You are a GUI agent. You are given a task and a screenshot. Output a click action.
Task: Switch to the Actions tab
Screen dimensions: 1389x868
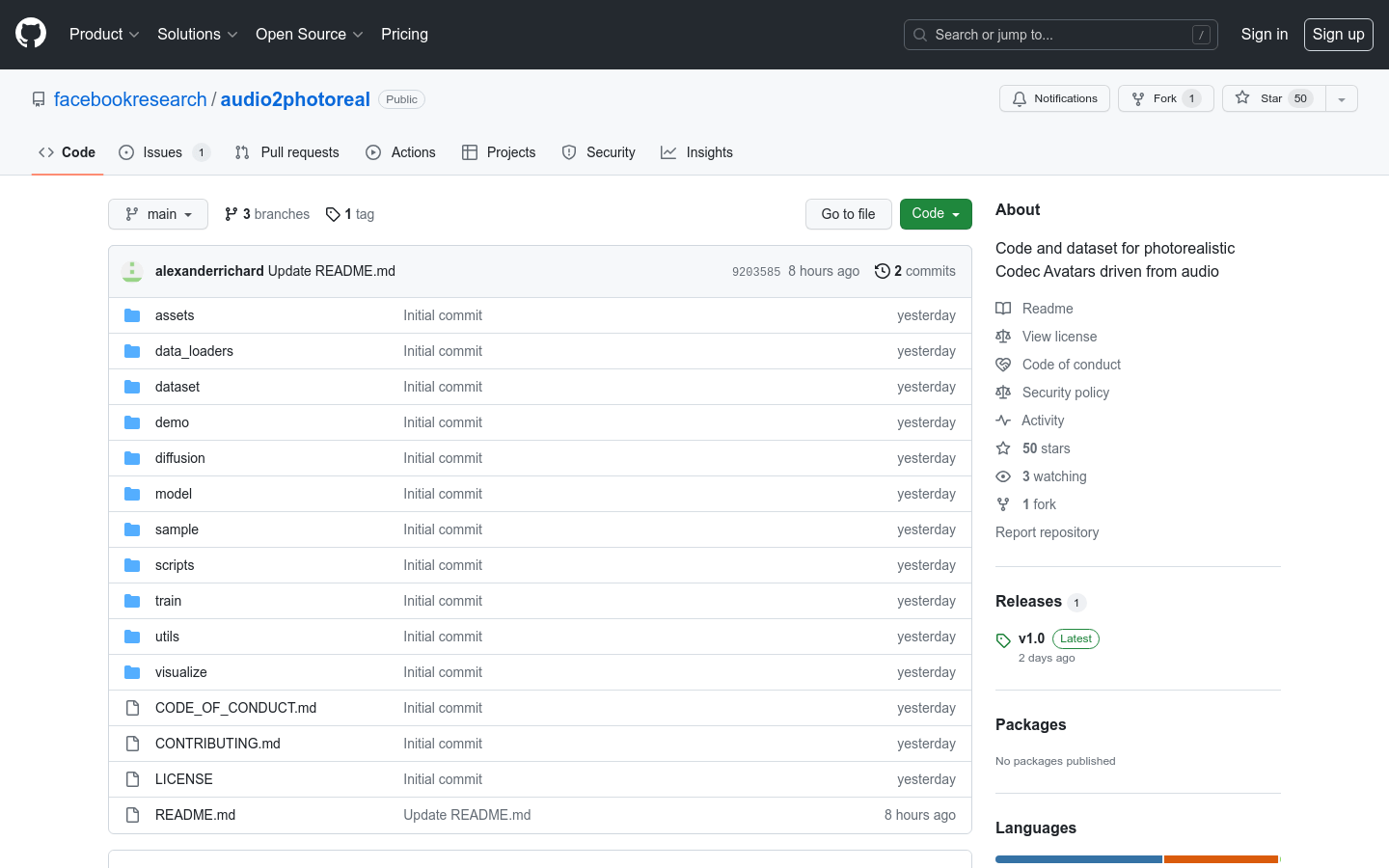tap(401, 152)
